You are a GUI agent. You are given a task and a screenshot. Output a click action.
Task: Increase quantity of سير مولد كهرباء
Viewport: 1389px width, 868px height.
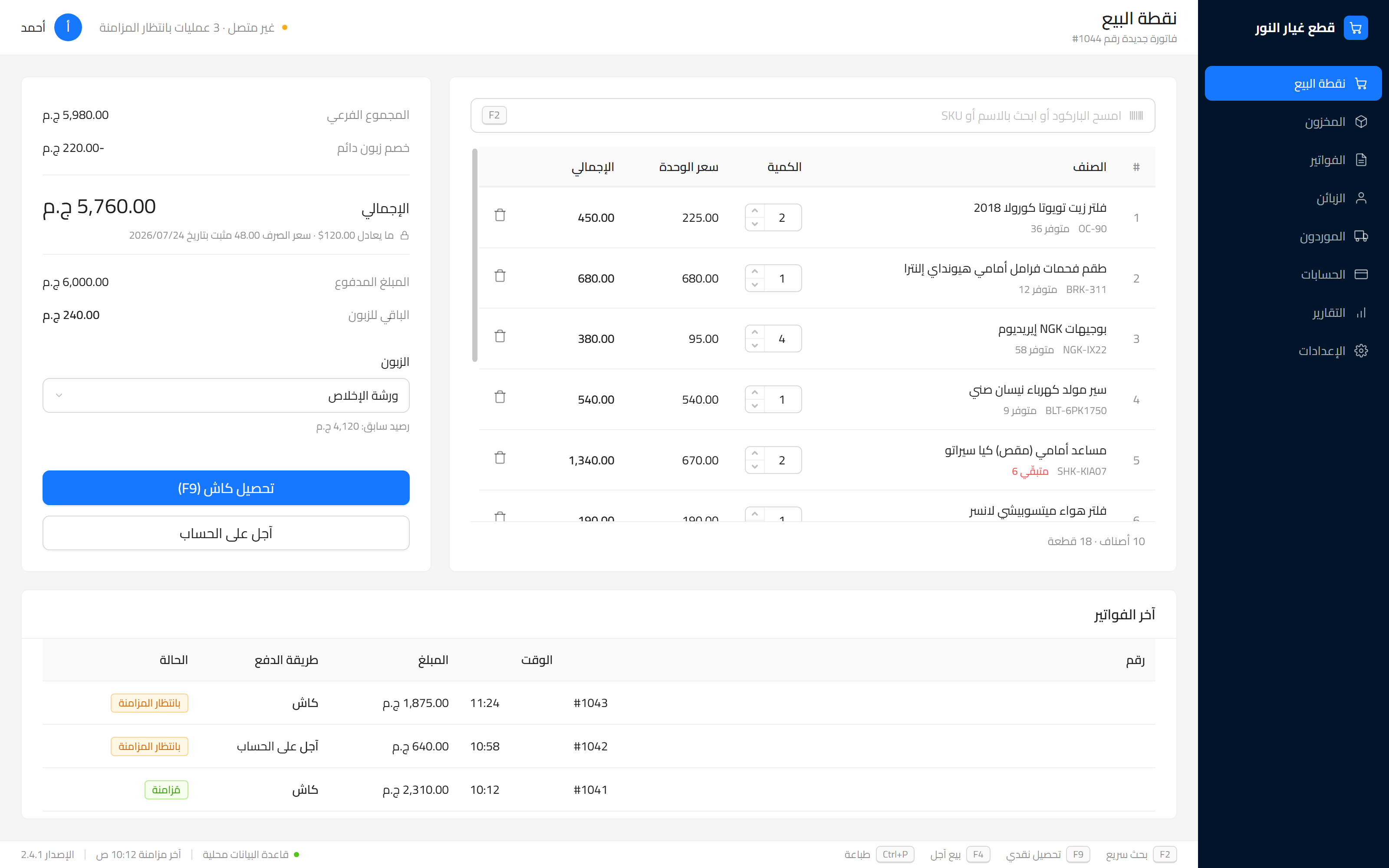[x=755, y=393]
